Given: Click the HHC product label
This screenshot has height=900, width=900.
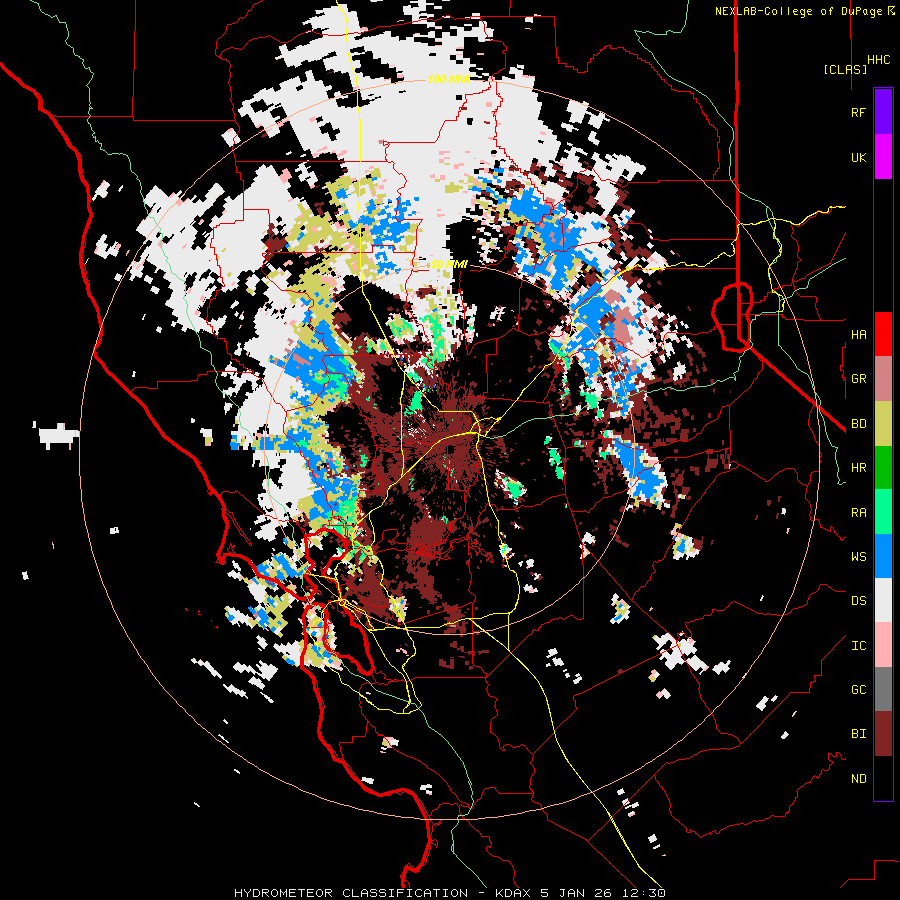Looking at the screenshot, I should 878,60.
